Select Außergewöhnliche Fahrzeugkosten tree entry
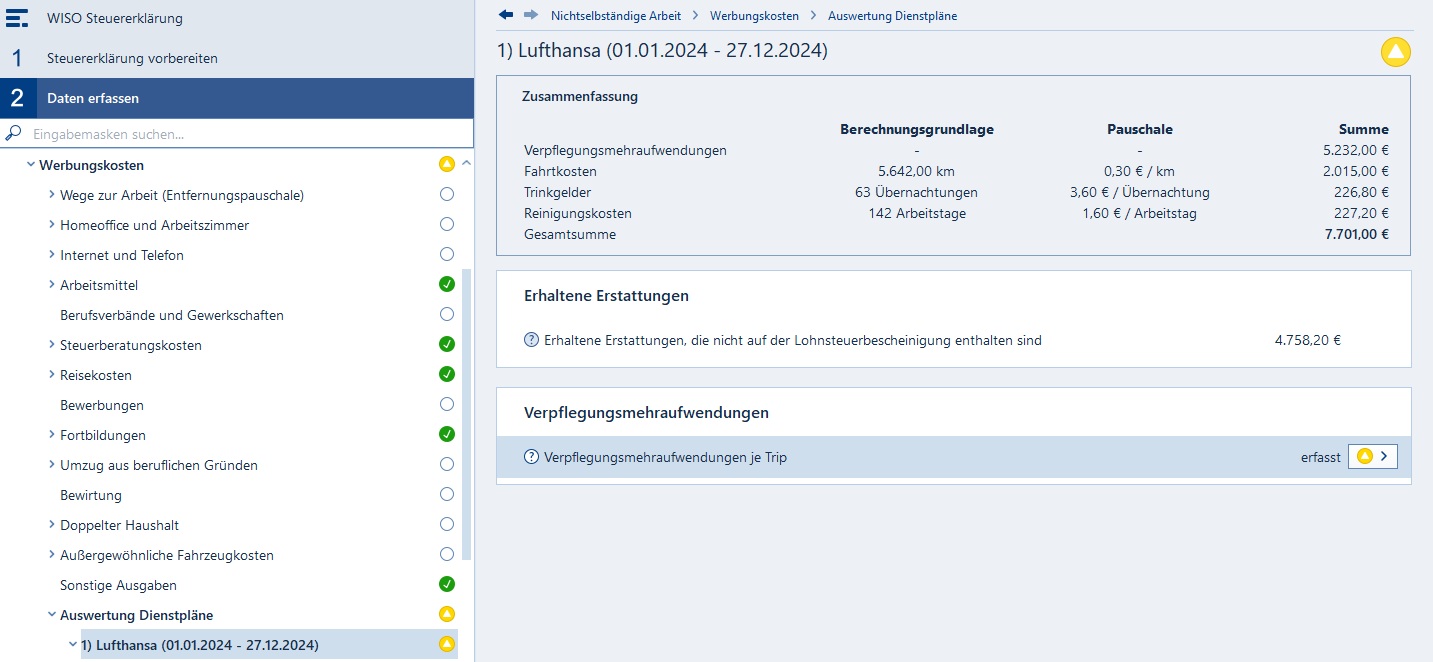This screenshot has width=1433, height=662. (x=167, y=555)
